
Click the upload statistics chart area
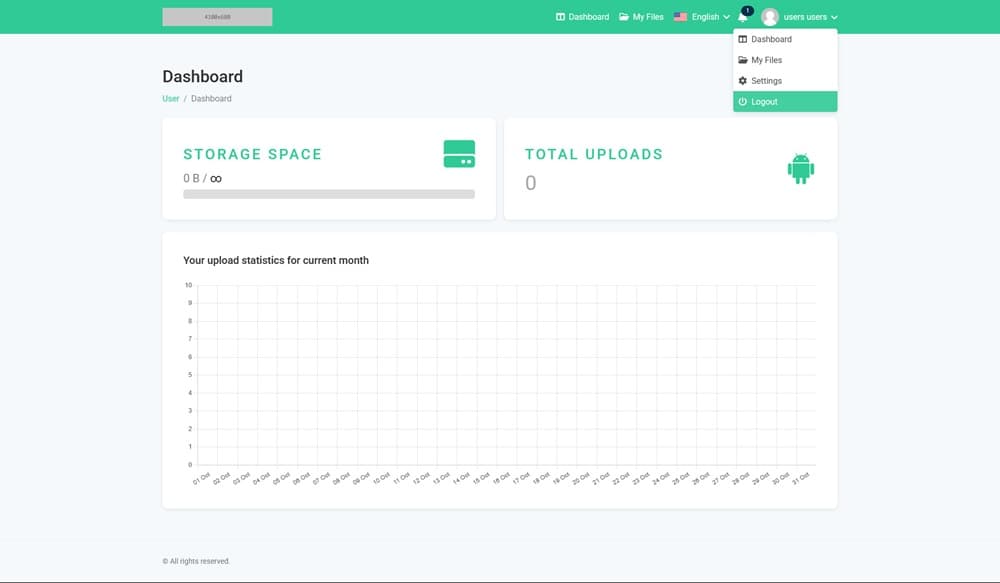(500, 375)
